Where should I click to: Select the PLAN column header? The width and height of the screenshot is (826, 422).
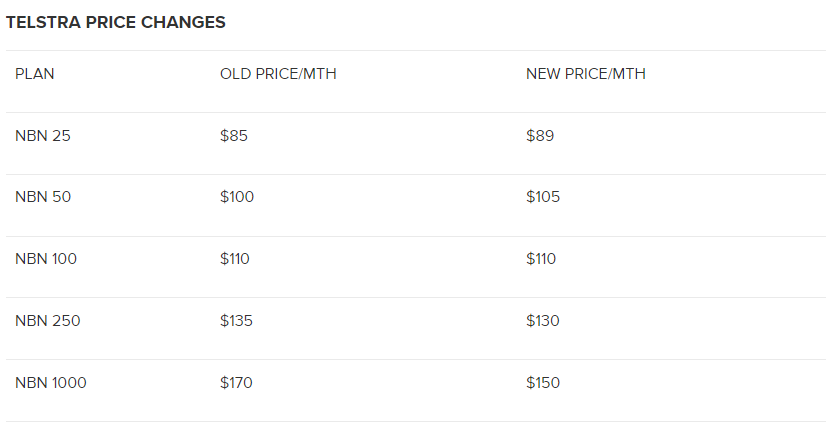click(34, 74)
